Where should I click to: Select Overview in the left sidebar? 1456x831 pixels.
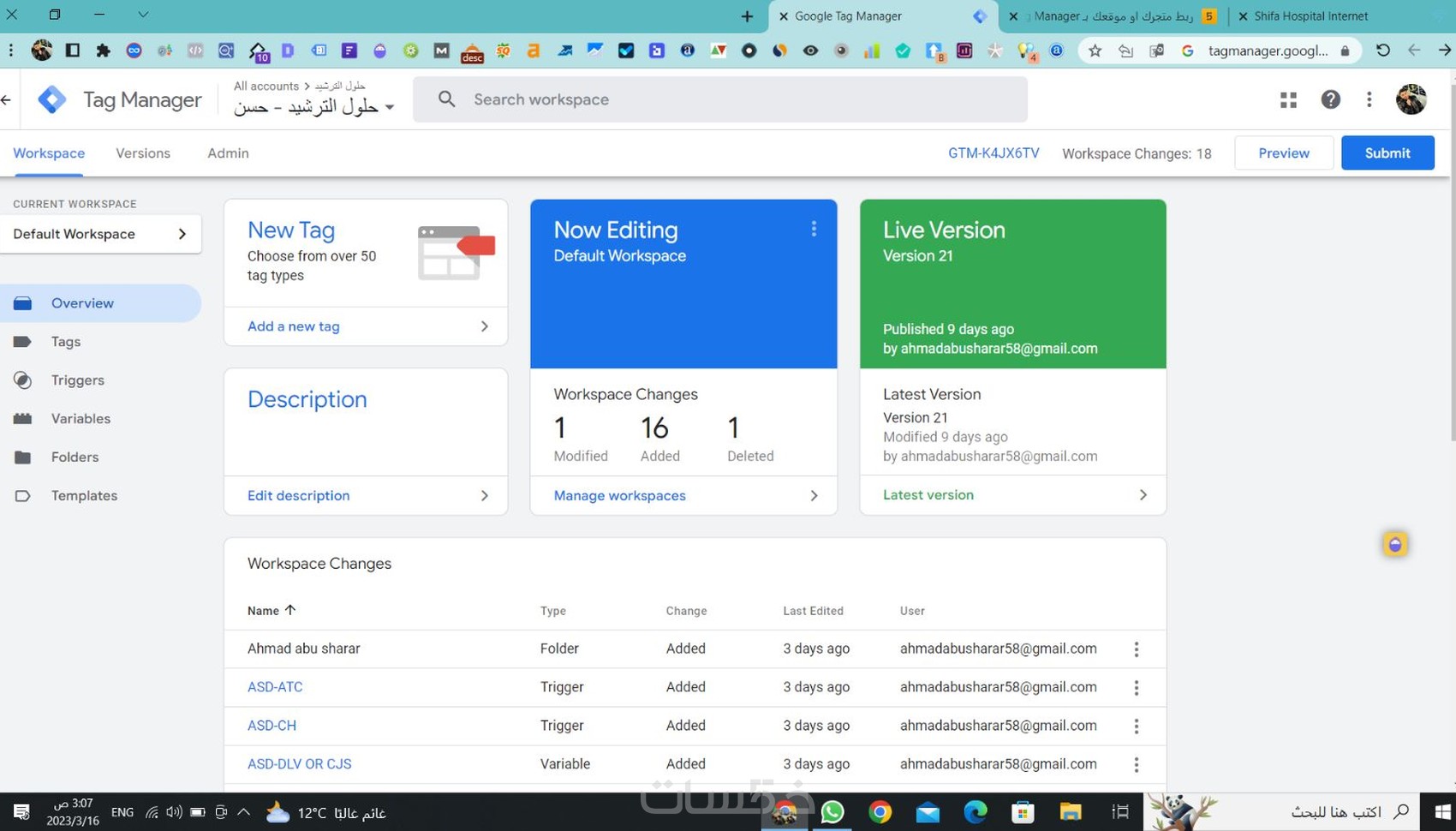(100, 303)
